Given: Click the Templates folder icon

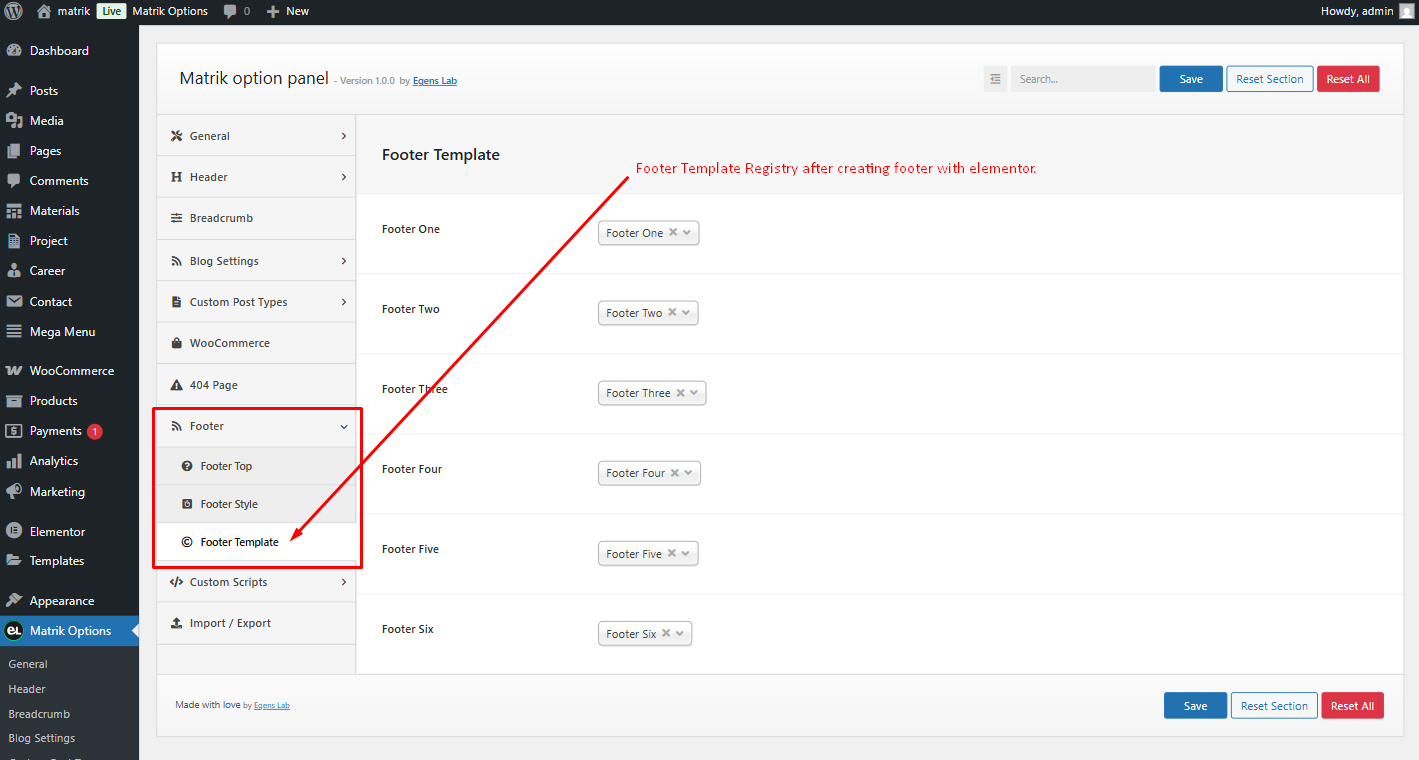Looking at the screenshot, I should click(x=14, y=561).
